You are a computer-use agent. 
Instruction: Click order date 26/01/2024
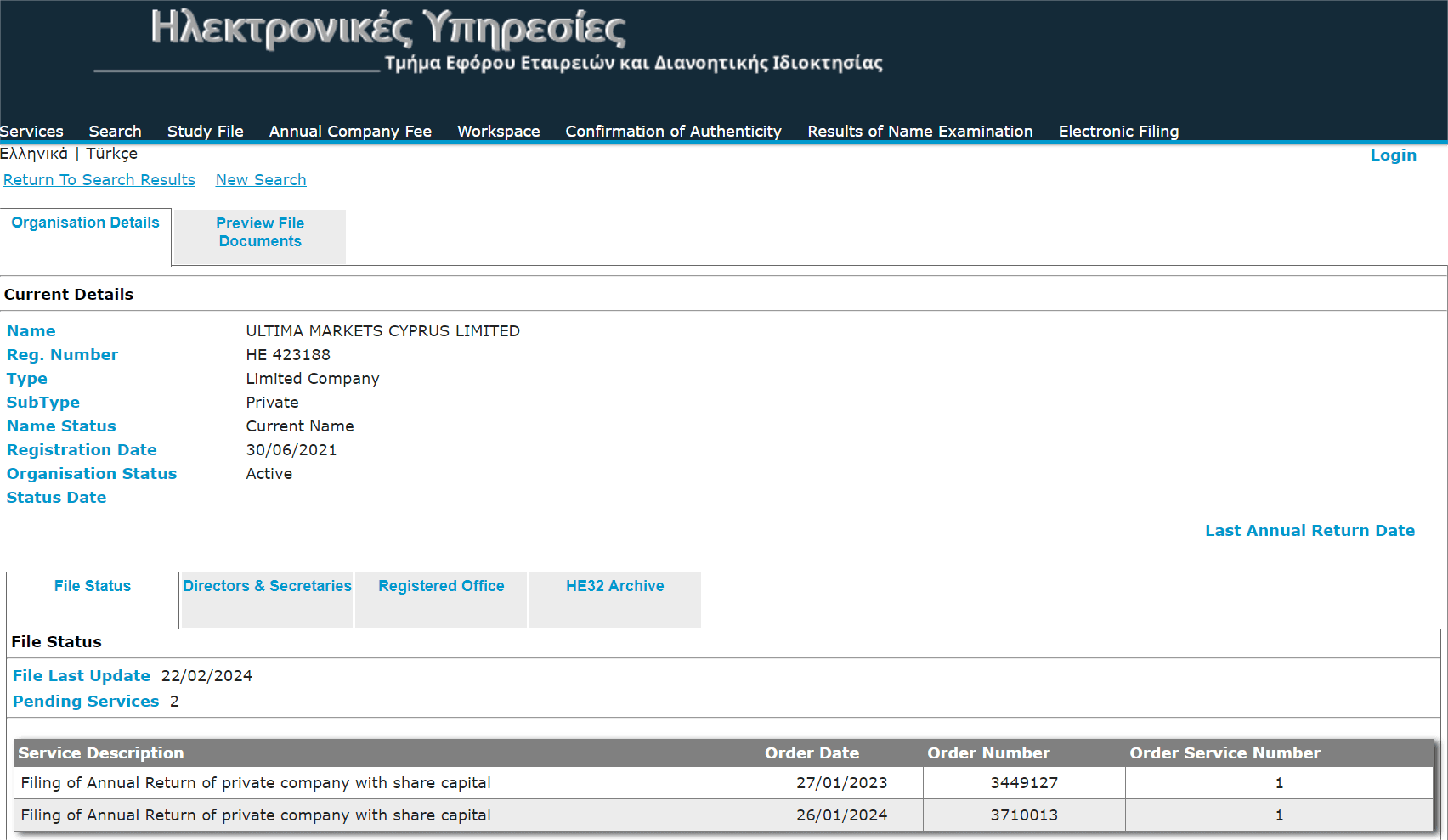(841, 815)
